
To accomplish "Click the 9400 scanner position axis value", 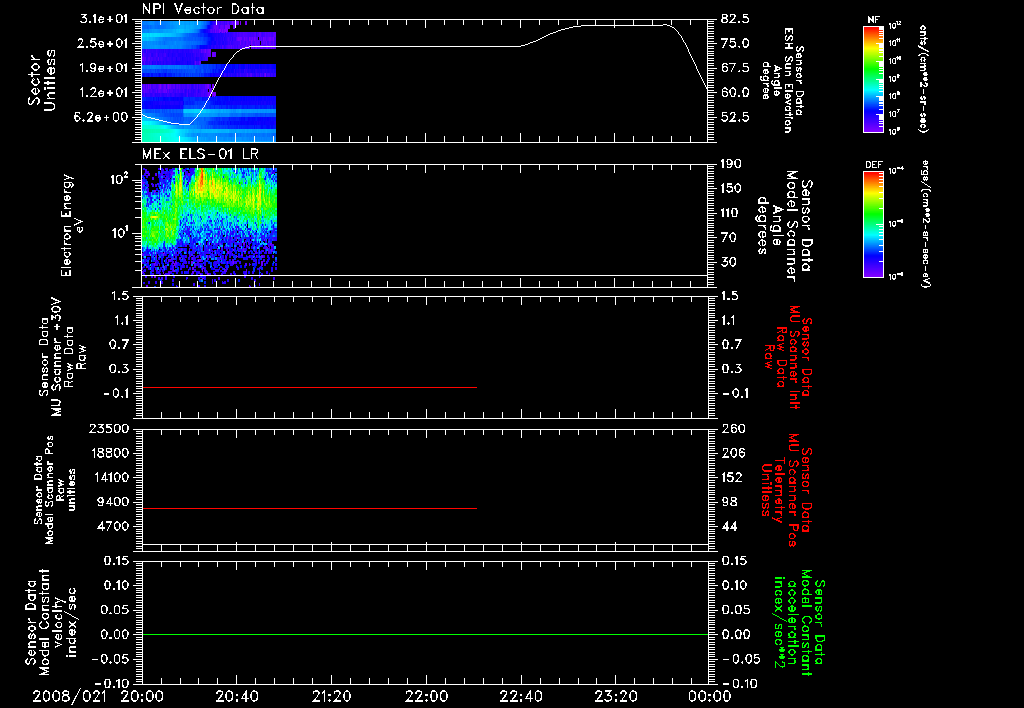I will point(114,502).
